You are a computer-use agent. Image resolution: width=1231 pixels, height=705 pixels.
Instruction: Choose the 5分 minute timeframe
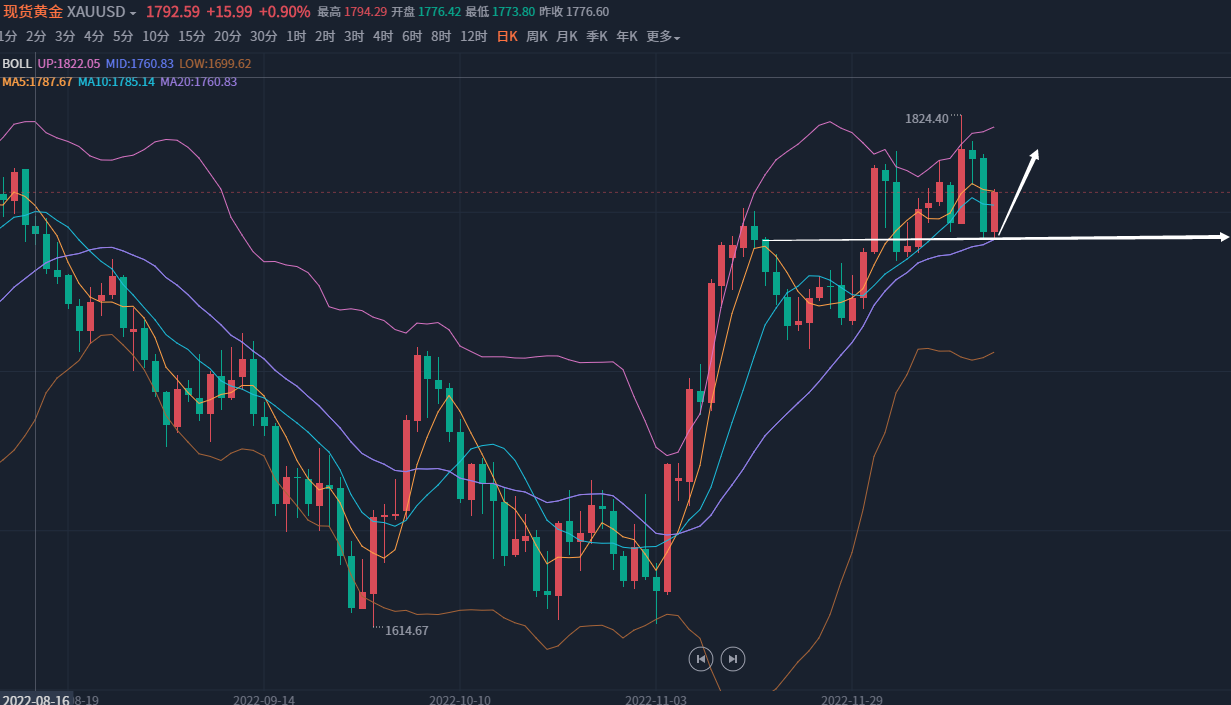coord(123,37)
